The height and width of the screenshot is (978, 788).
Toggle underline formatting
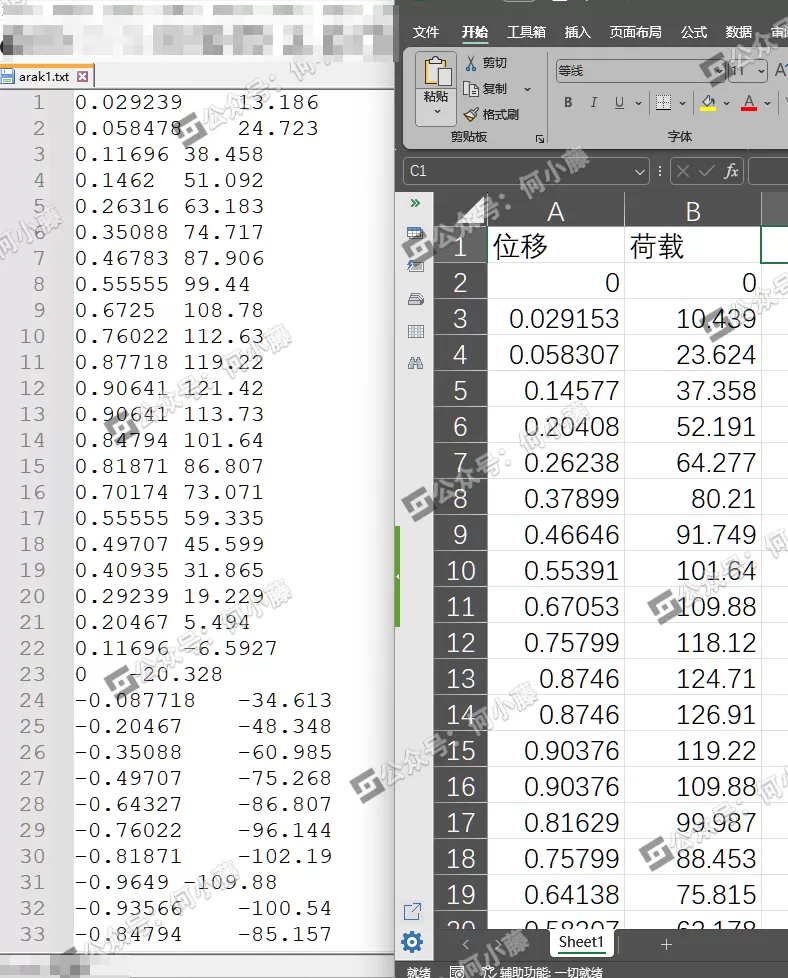pos(619,103)
